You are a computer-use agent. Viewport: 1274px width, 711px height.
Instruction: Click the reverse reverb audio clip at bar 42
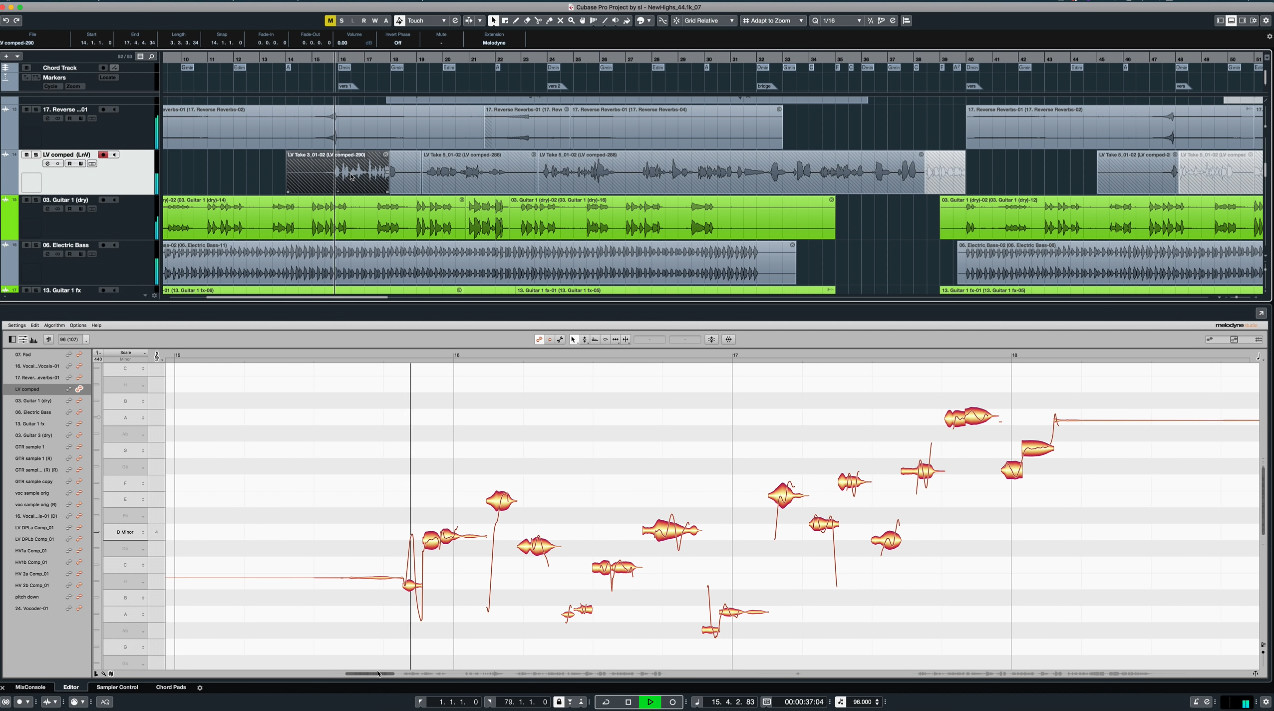(x=1108, y=128)
